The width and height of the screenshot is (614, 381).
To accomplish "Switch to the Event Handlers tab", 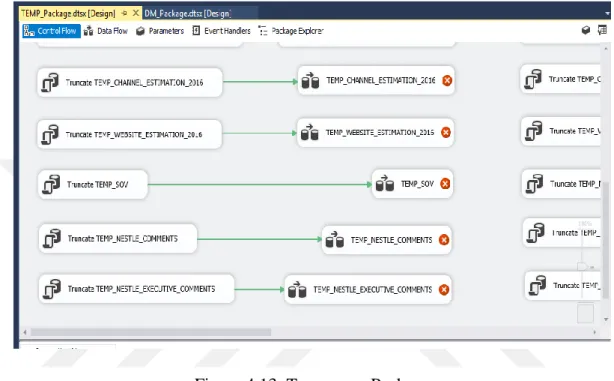I will click(x=221, y=31).
